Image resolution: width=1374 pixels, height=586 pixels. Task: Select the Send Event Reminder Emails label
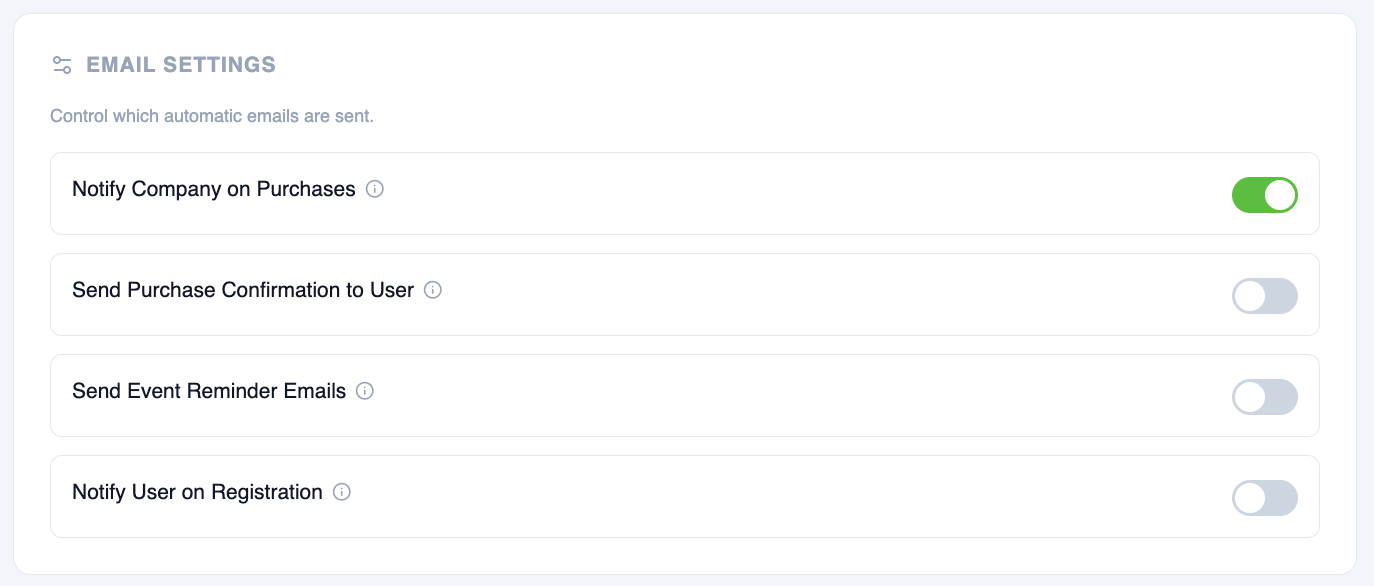coord(209,391)
